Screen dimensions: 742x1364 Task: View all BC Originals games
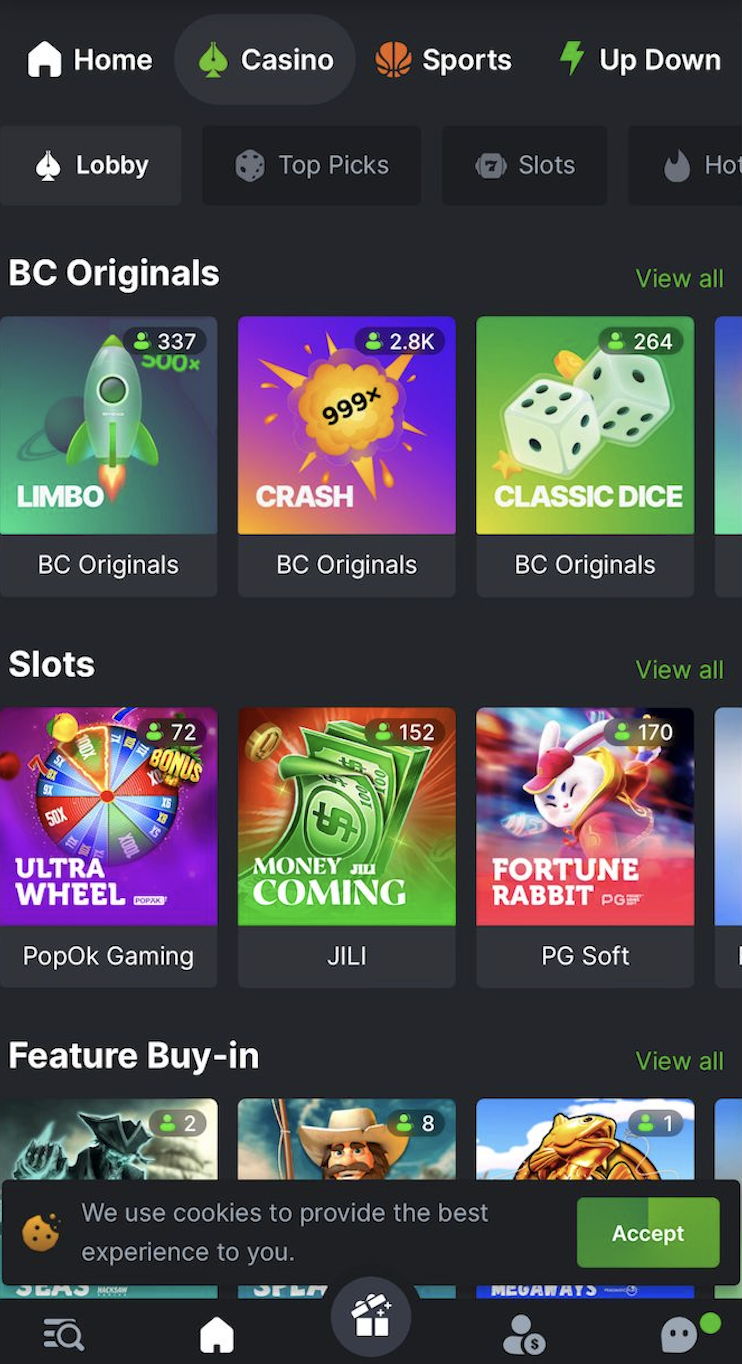pos(680,278)
